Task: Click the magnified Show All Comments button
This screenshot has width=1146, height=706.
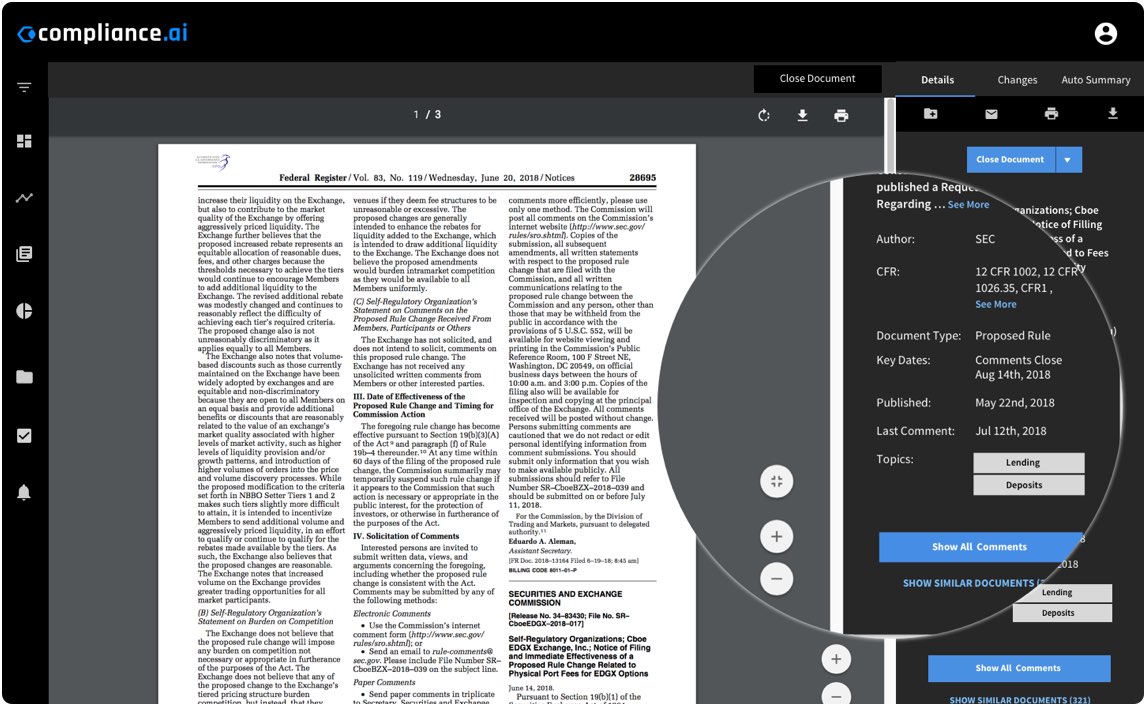Action: coord(979,547)
